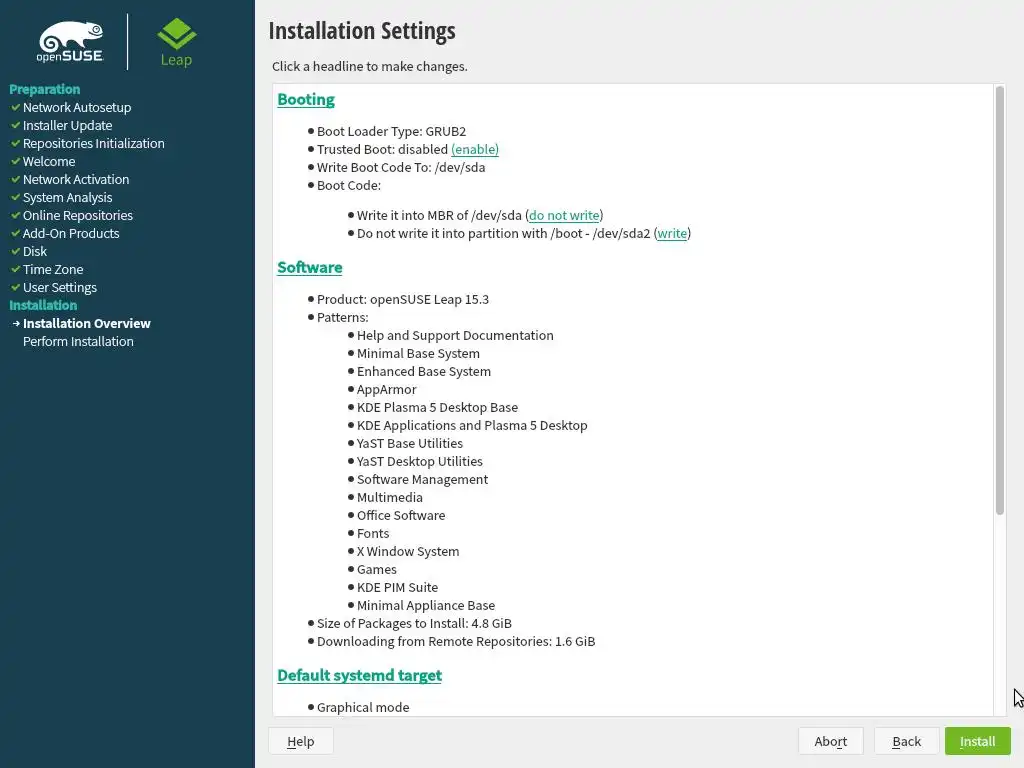Select Add-On Products step
The image size is (1024, 768).
[71, 233]
